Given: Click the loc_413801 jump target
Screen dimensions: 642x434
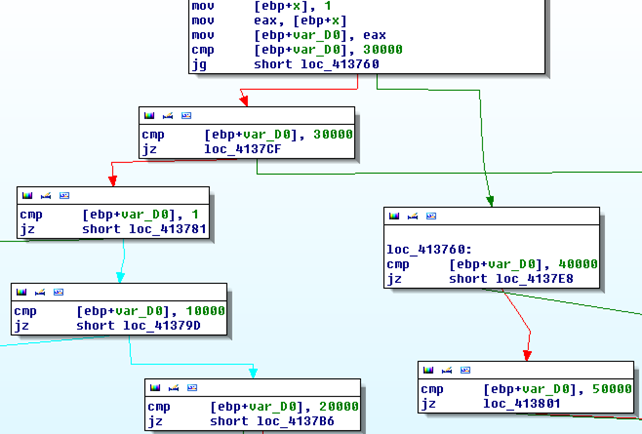Looking at the screenshot, I should (521, 402).
